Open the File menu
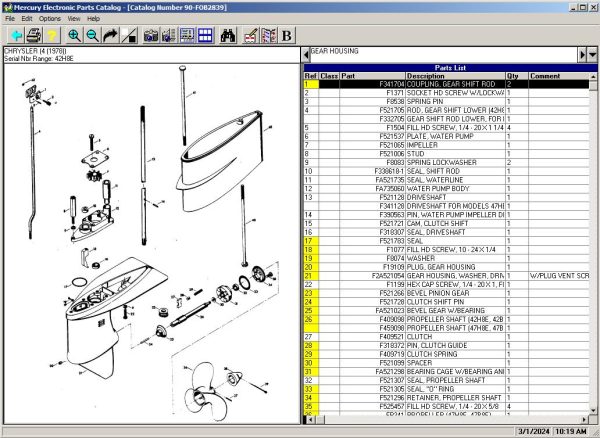Viewport: 600px width, 438px height. pyautogui.click(x=10, y=18)
